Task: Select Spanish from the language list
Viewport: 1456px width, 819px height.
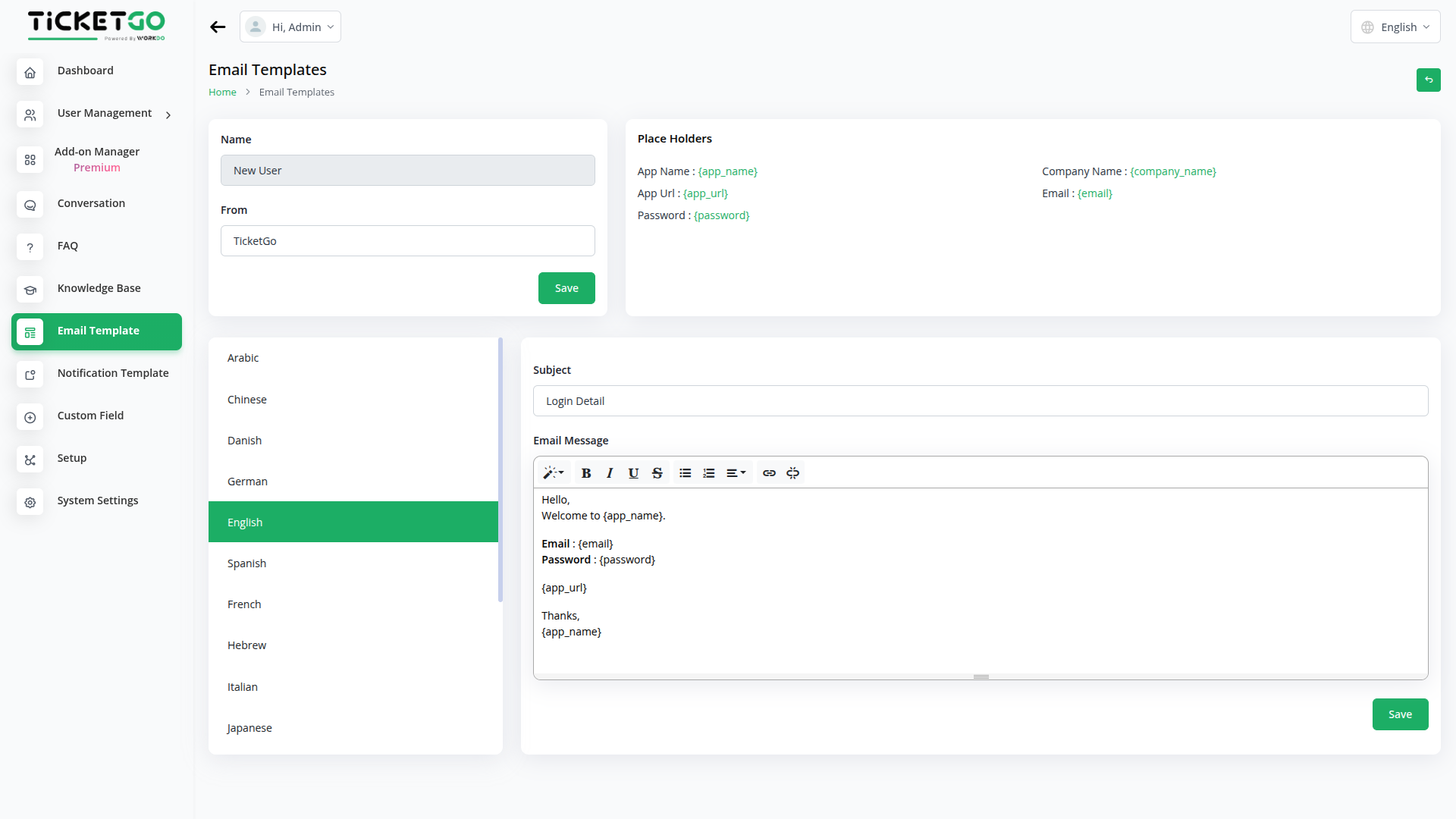Action: [x=247, y=563]
